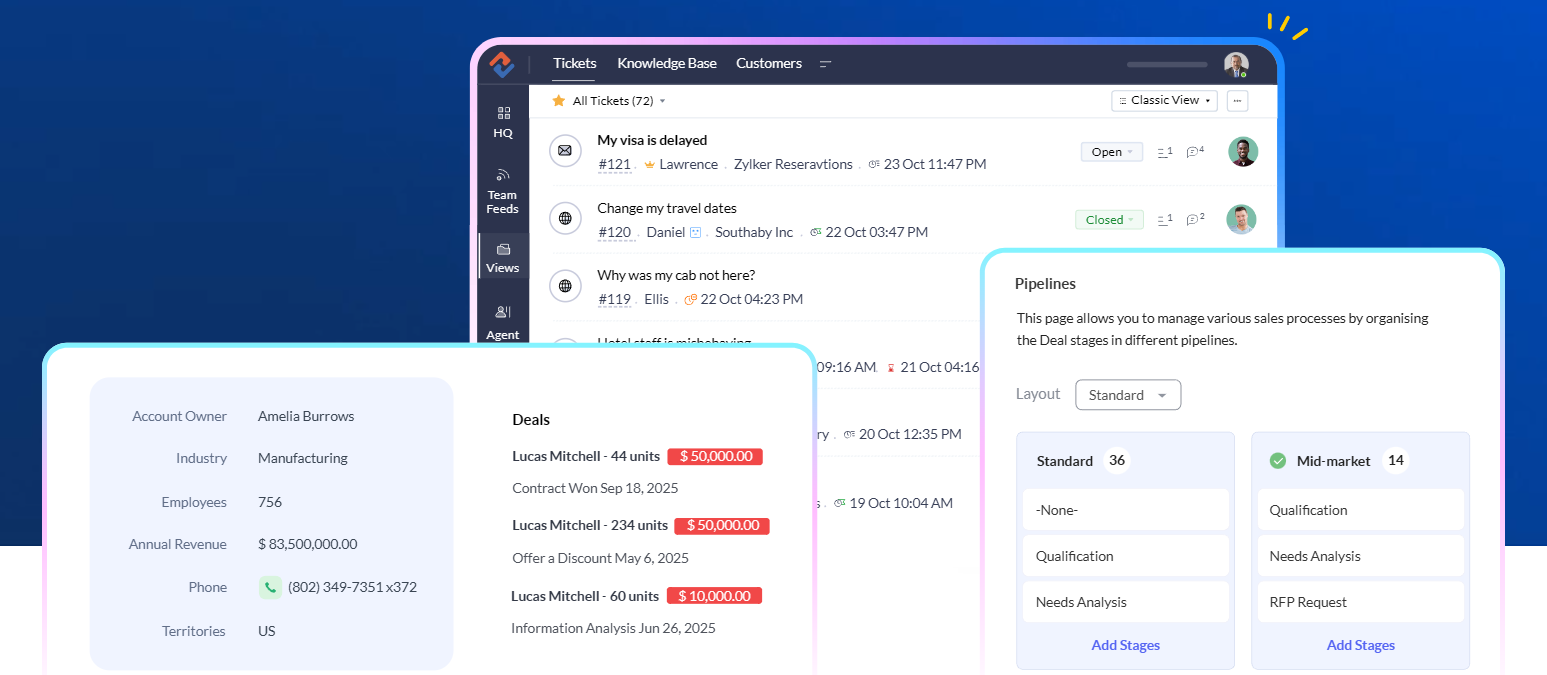
Task: Click the comments icon on ticket #121
Action: pyautogui.click(x=1195, y=152)
